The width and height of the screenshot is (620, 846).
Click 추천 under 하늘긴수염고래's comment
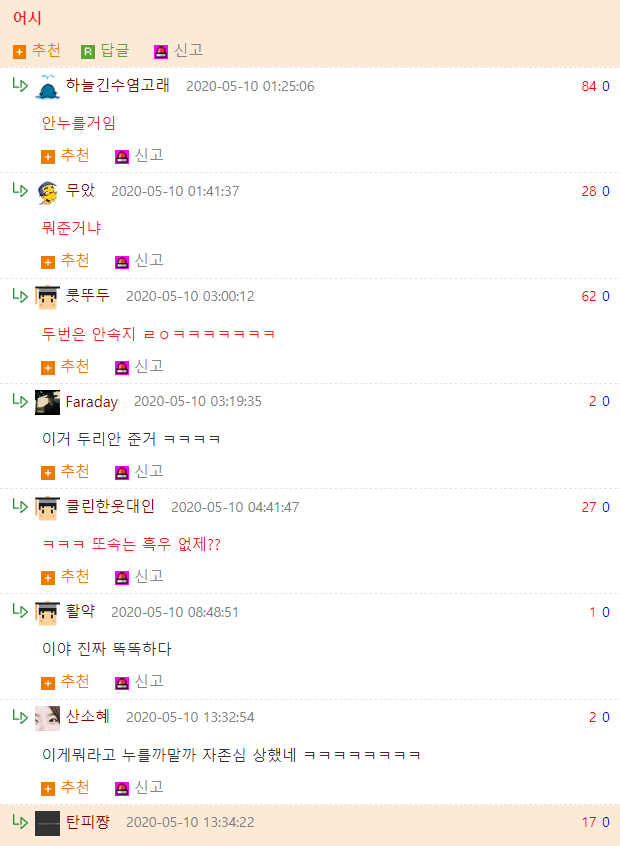coord(65,156)
